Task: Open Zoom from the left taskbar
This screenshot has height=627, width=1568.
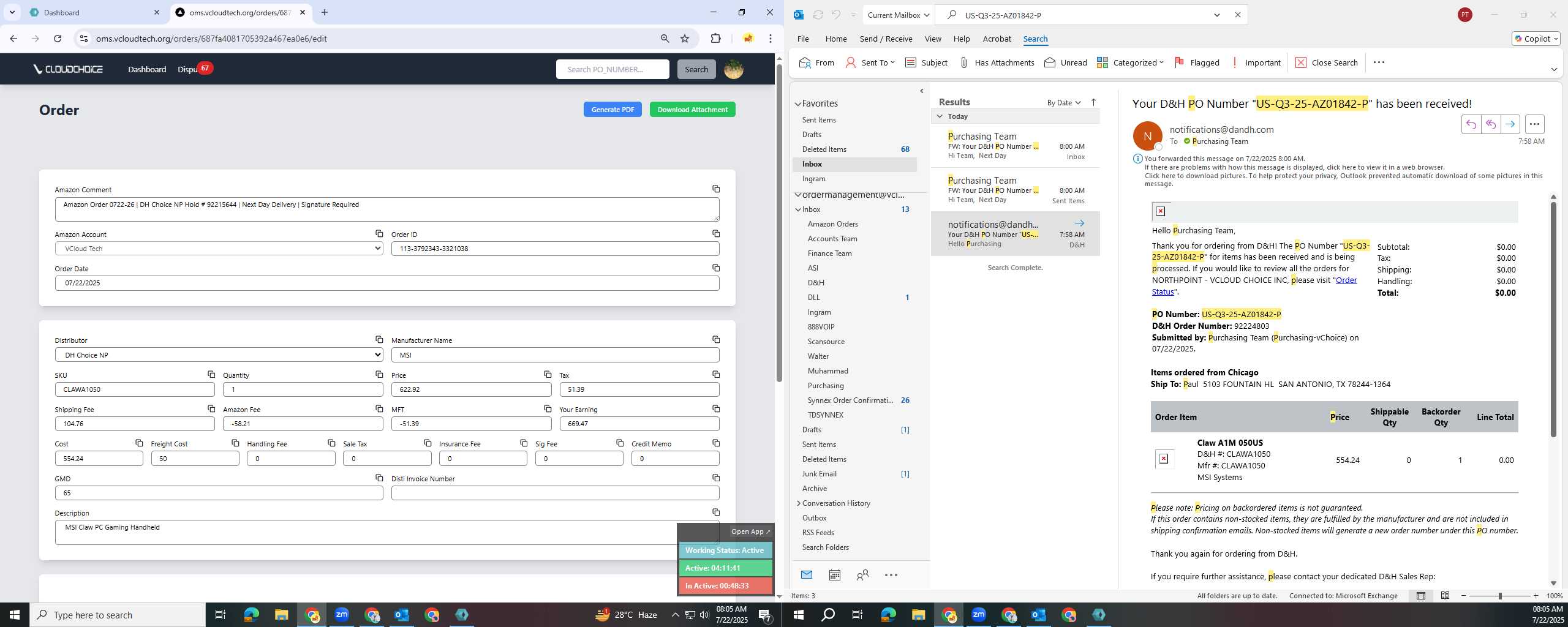Action: [342, 615]
